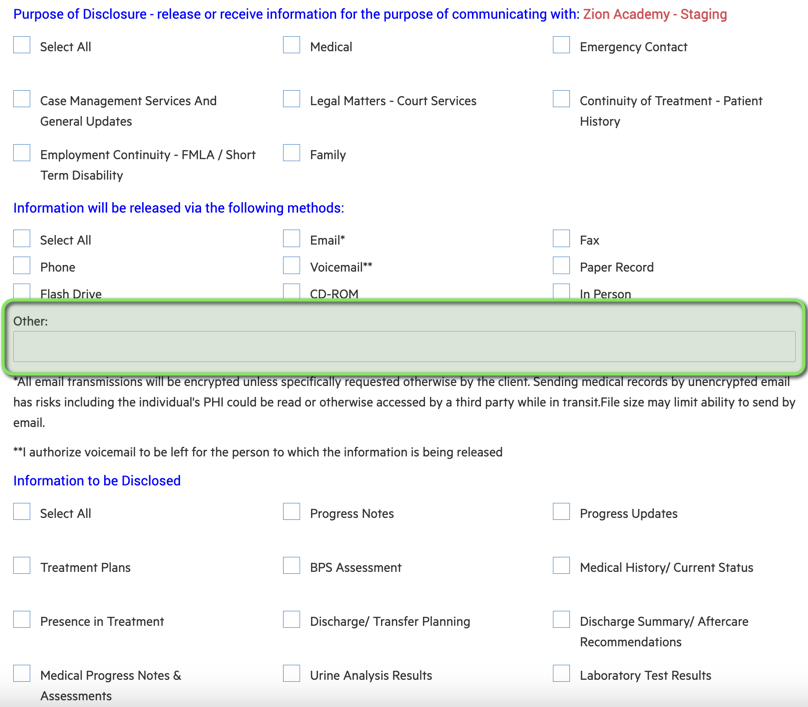Image resolution: width=808 pixels, height=707 pixels.
Task: Tick the Medical purpose checkbox
Action: [292, 45]
